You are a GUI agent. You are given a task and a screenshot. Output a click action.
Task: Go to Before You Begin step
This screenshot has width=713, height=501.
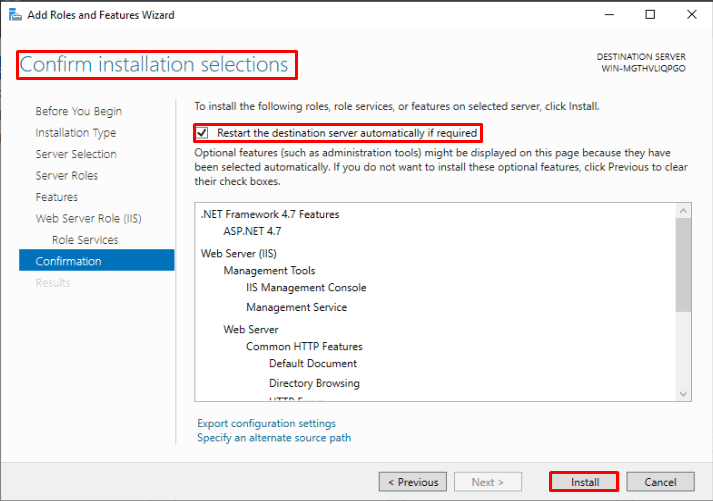(78, 111)
